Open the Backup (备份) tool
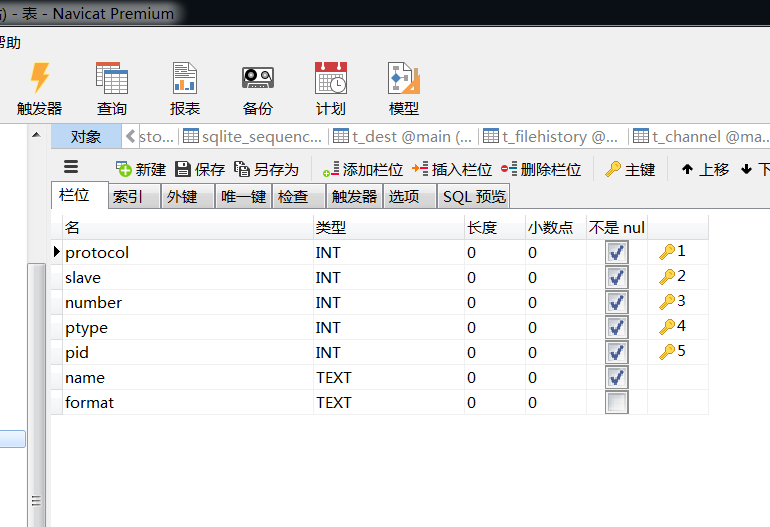770x527 pixels. [x=257, y=88]
